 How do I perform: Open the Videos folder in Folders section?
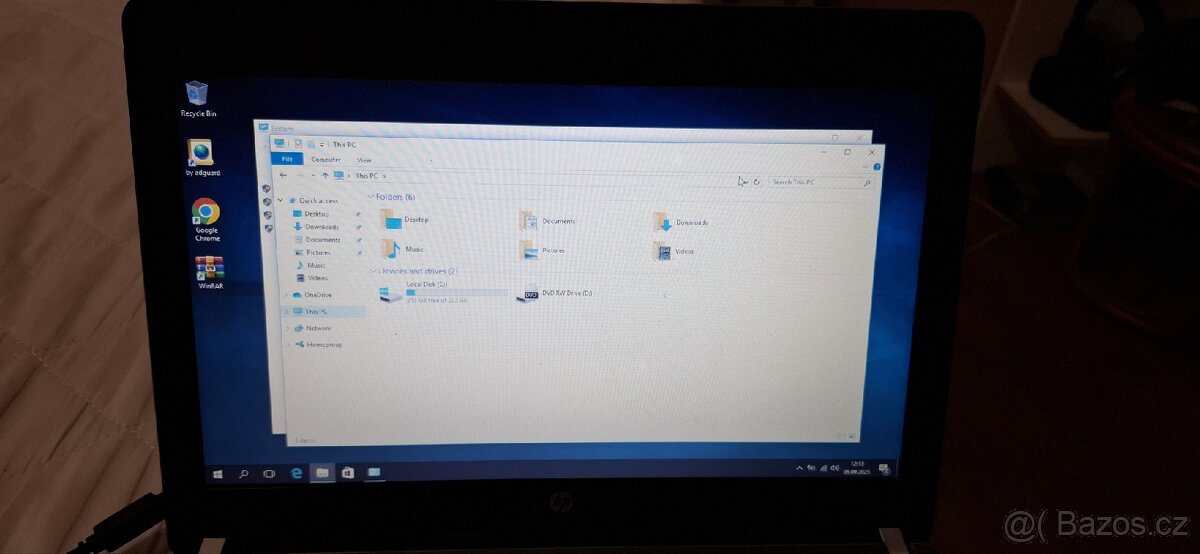click(x=675, y=250)
